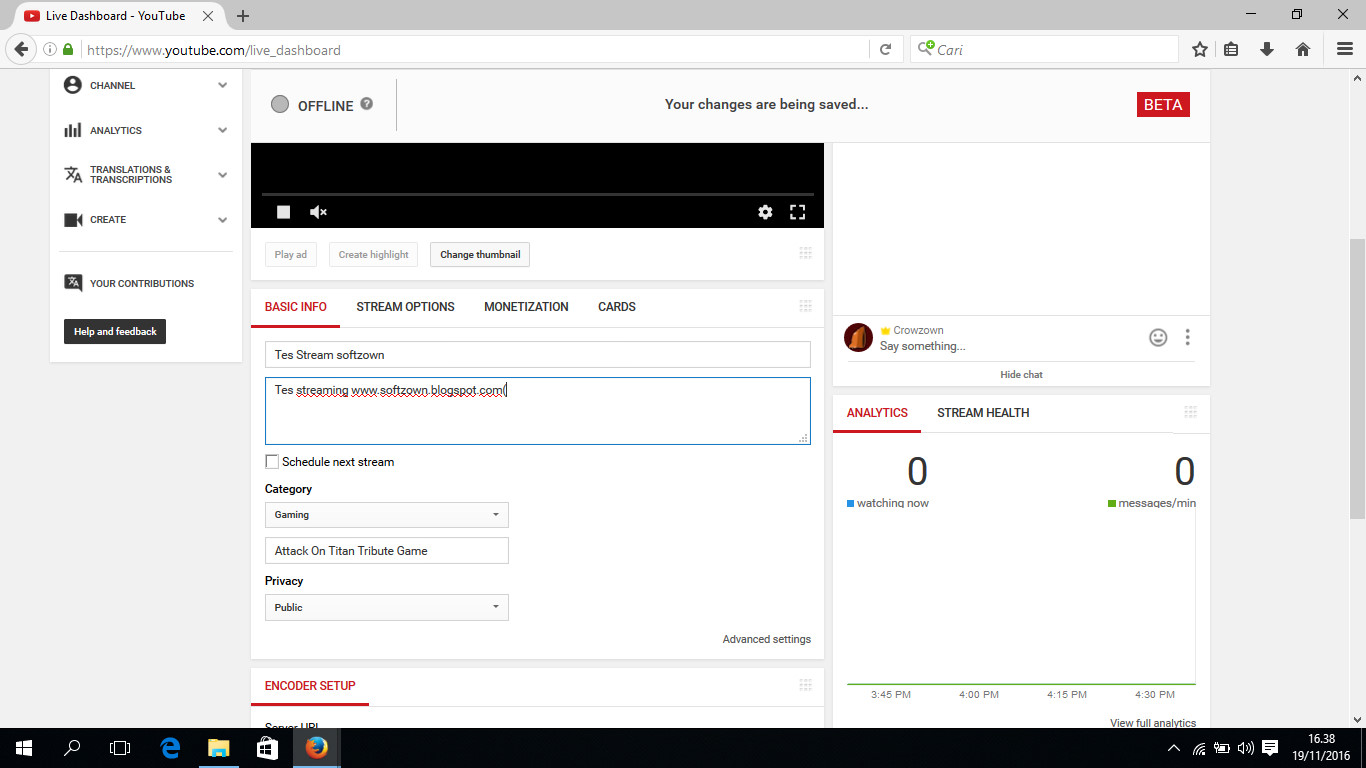The width and height of the screenshot is (1366, 768).
Task: Click the preview player progress bar
Action: pos(538,194)
